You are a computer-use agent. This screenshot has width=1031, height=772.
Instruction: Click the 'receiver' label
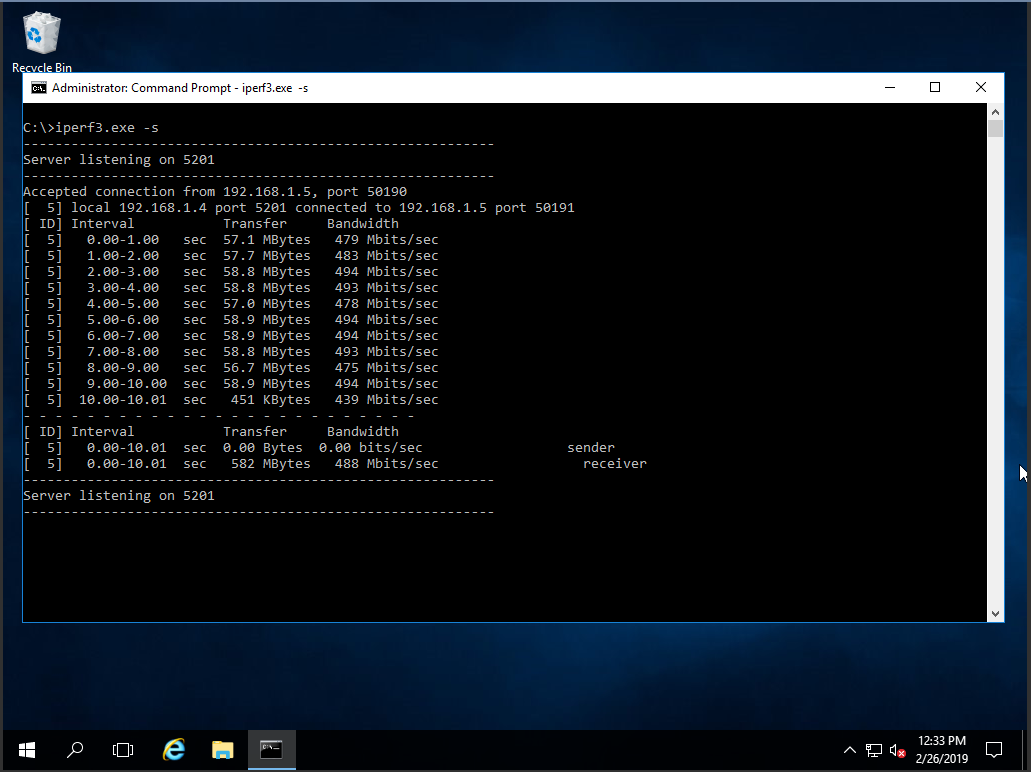(615, 464)
